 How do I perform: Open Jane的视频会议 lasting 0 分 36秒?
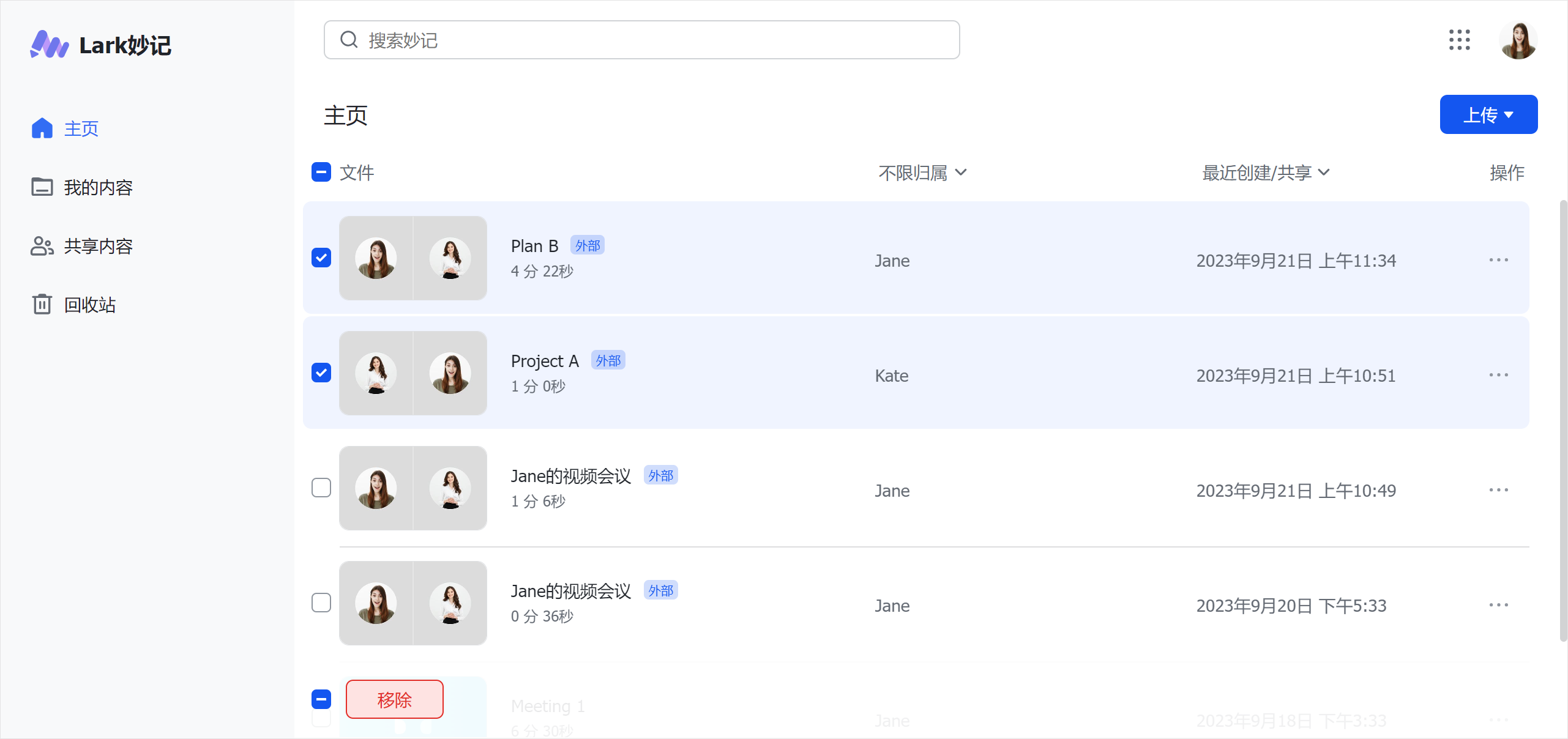571,591
